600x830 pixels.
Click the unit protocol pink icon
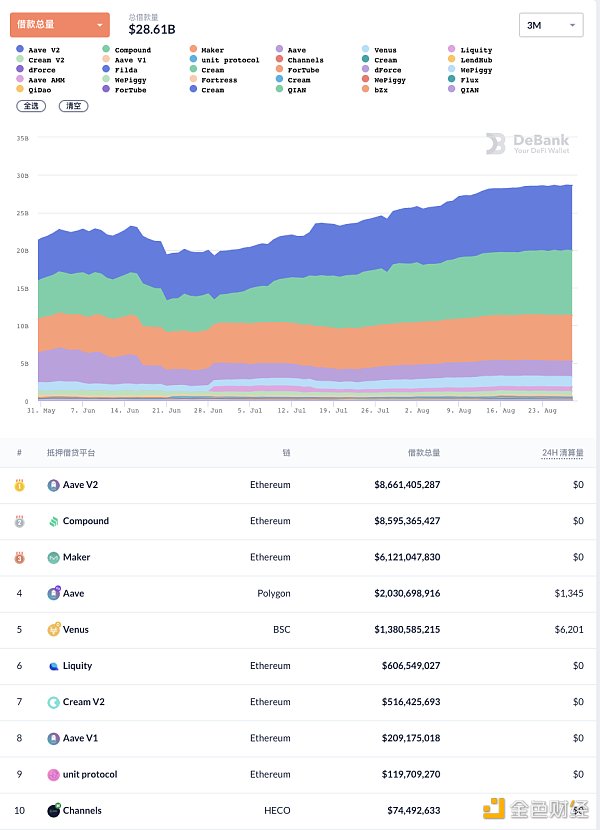pyautogui.click(x=54, y=774)
